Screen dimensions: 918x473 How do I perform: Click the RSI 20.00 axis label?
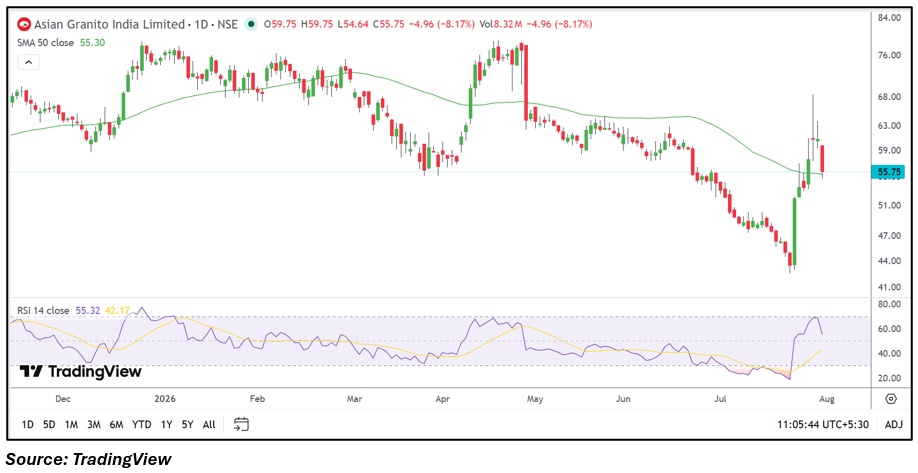coord(888,378)
